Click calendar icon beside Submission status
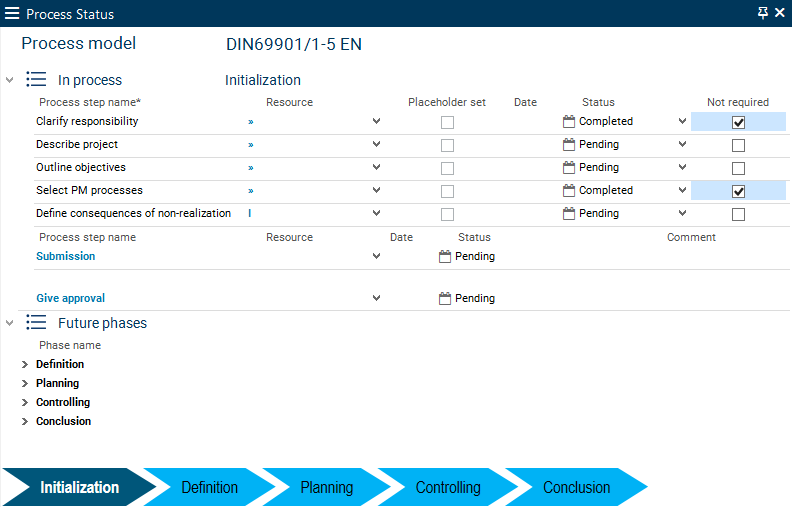The image size is (792, 507). pos(445,256)
